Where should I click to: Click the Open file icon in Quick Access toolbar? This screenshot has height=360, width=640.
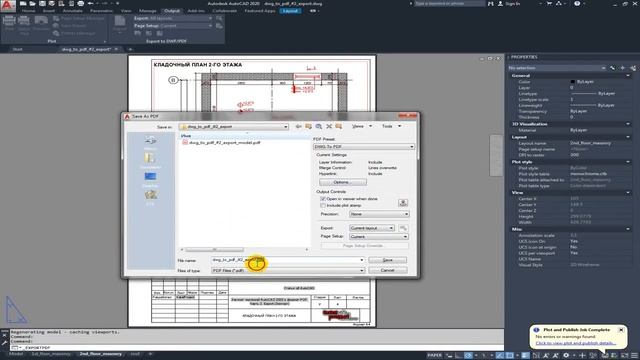33,3
